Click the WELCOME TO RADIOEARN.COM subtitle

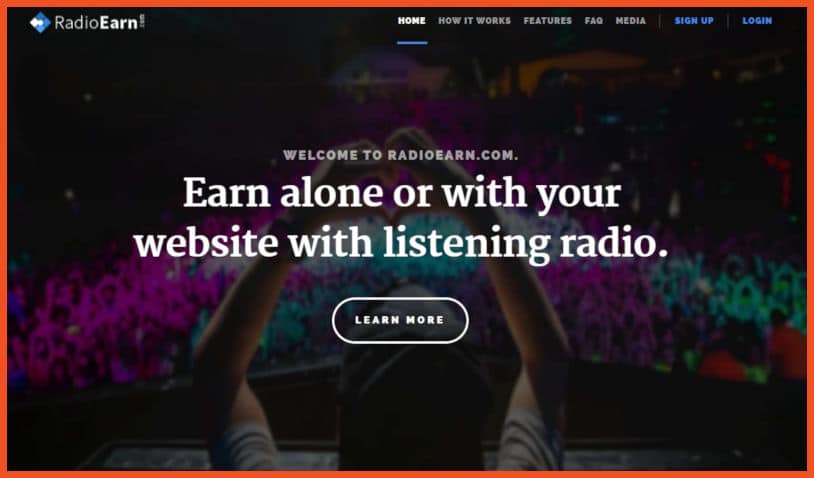pos(400,155)
